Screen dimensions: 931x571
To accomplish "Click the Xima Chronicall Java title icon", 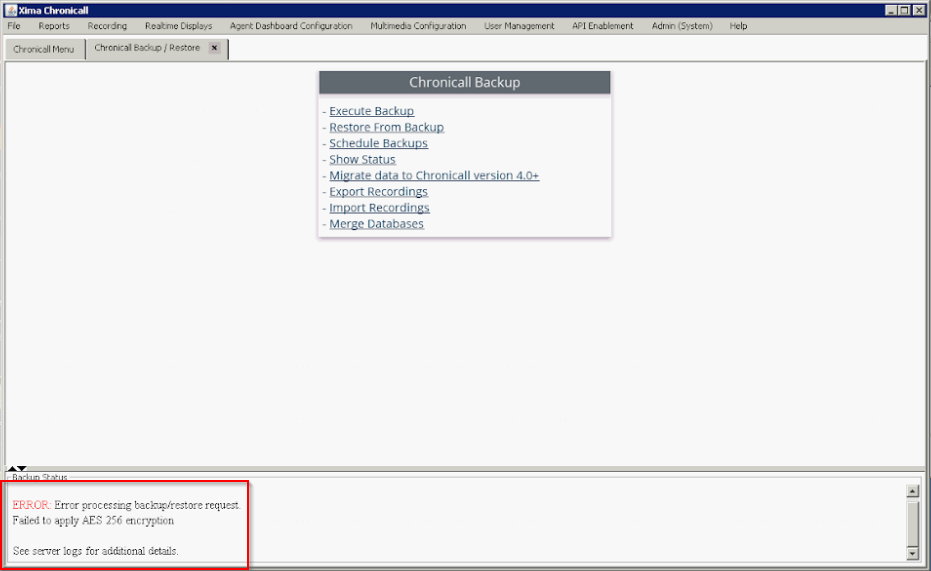I will (x=11, y=10).
